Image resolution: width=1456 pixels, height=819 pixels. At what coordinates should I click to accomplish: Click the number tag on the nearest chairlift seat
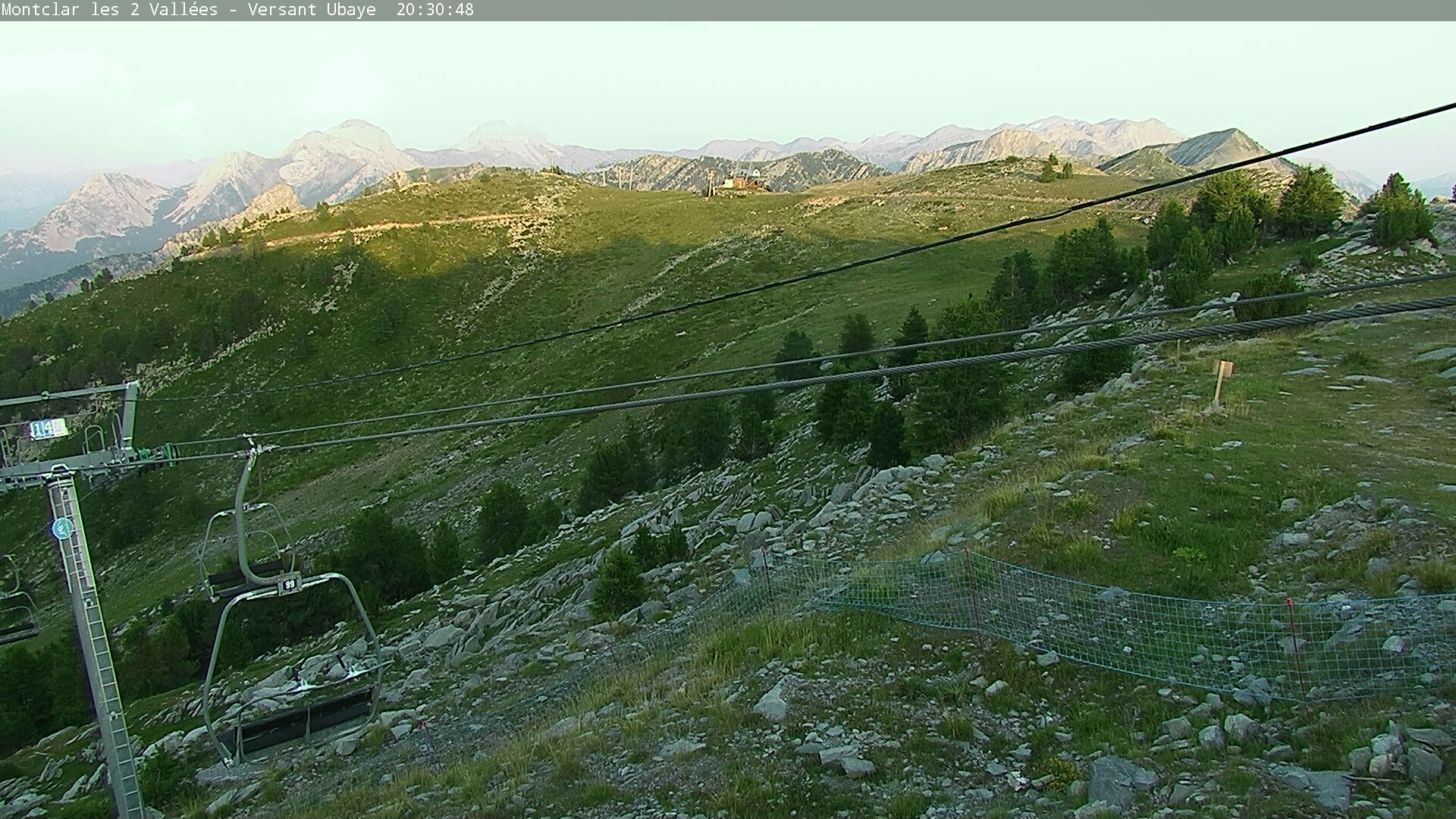click(x=289, y=585)
